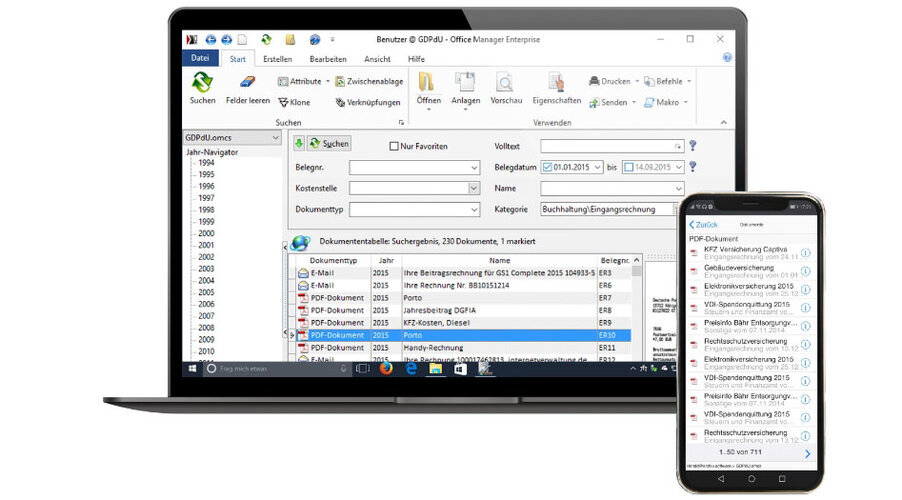Click the globe icon in quick access toolbar

tap(315, 40)
